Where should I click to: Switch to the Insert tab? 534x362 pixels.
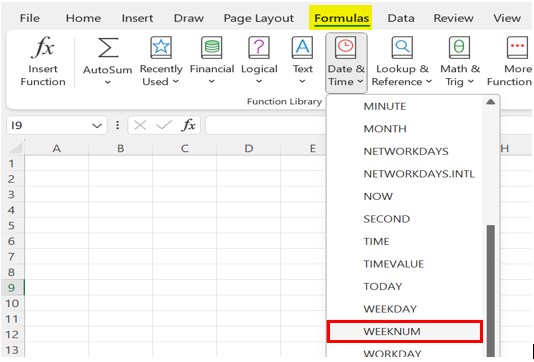(137, 18)
